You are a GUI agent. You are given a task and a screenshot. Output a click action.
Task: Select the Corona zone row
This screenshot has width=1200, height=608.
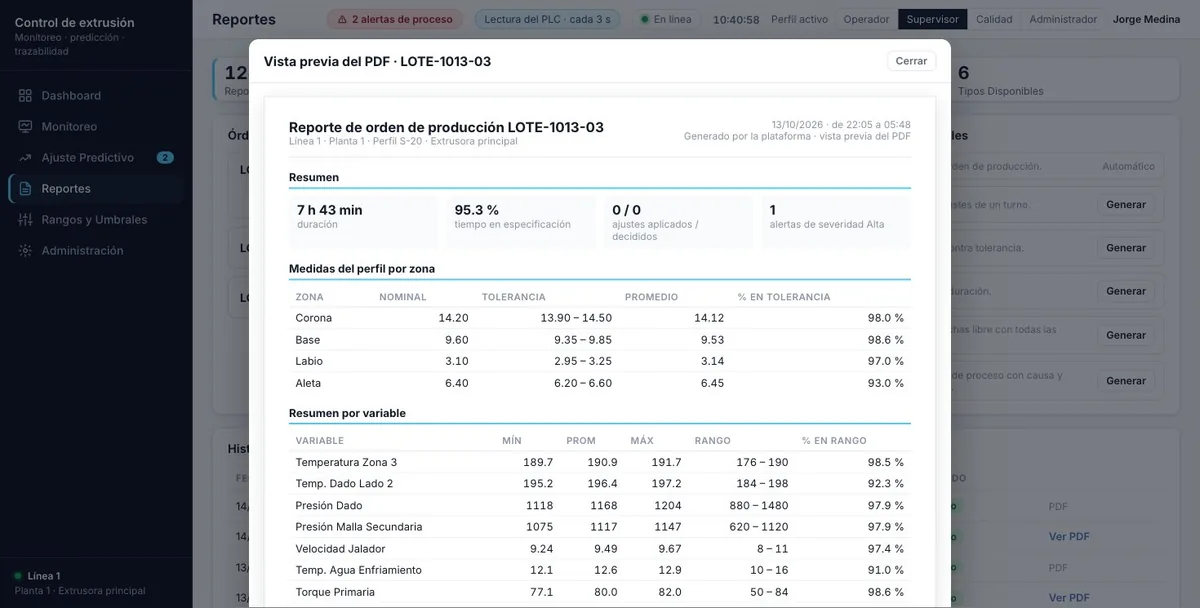click(x=600, y=318)
